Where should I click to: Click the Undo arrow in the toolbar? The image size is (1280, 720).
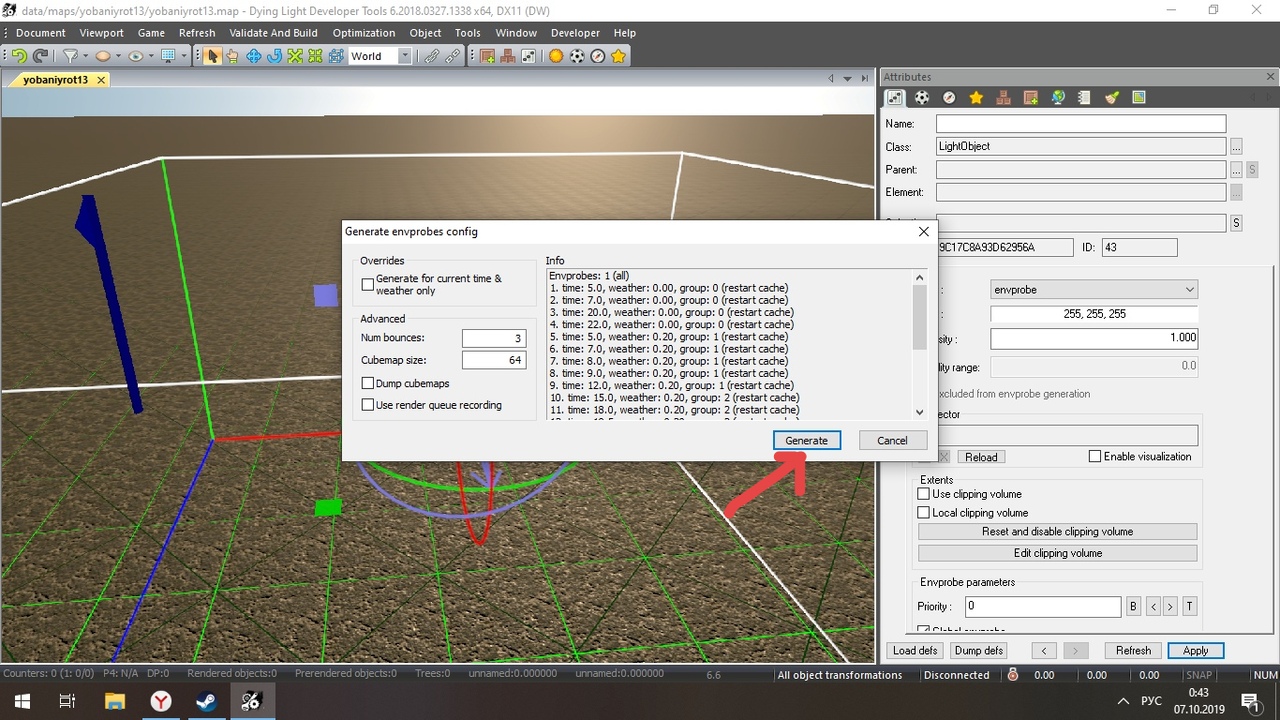(x=19, y=56)
